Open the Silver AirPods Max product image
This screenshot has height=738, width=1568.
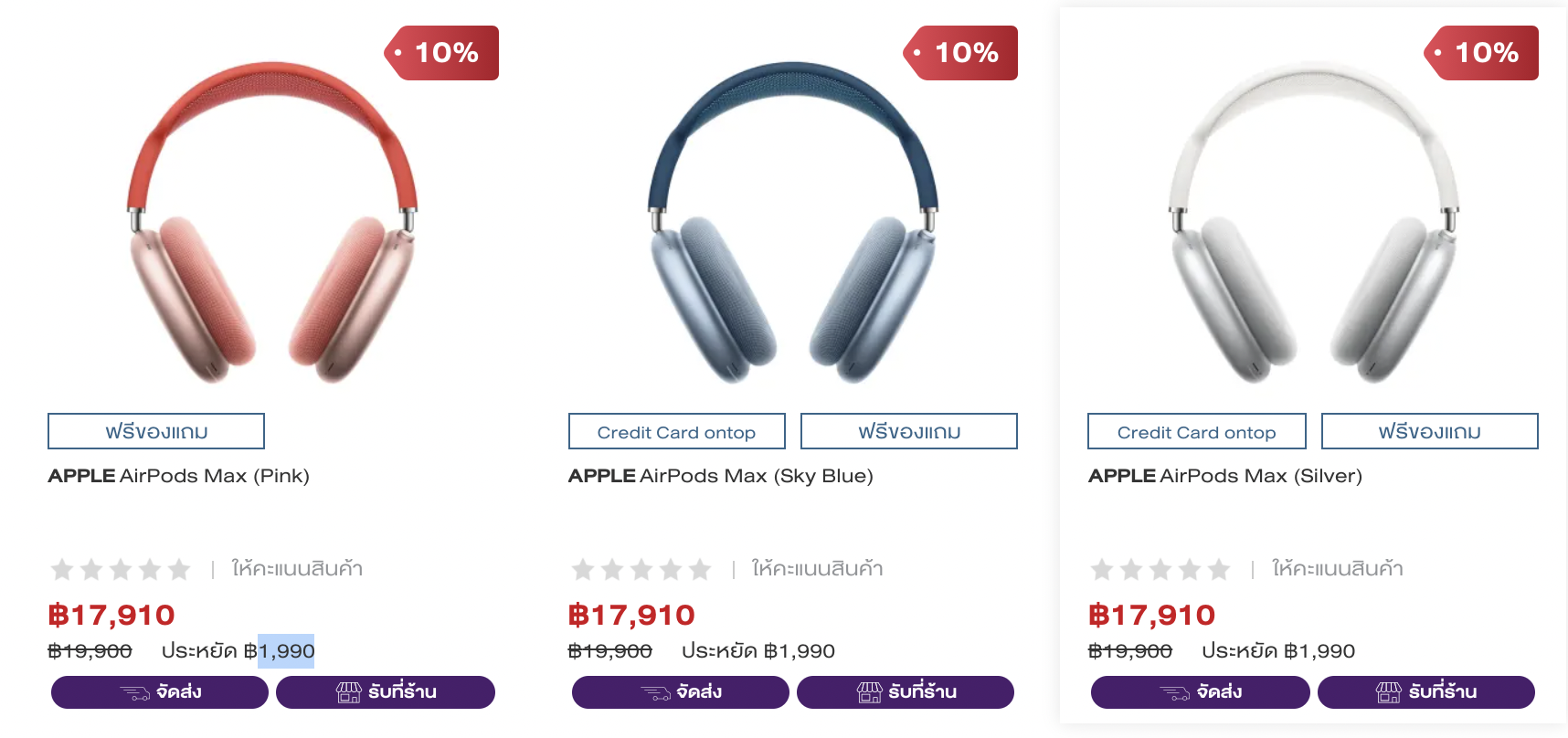coord(1313,224)
